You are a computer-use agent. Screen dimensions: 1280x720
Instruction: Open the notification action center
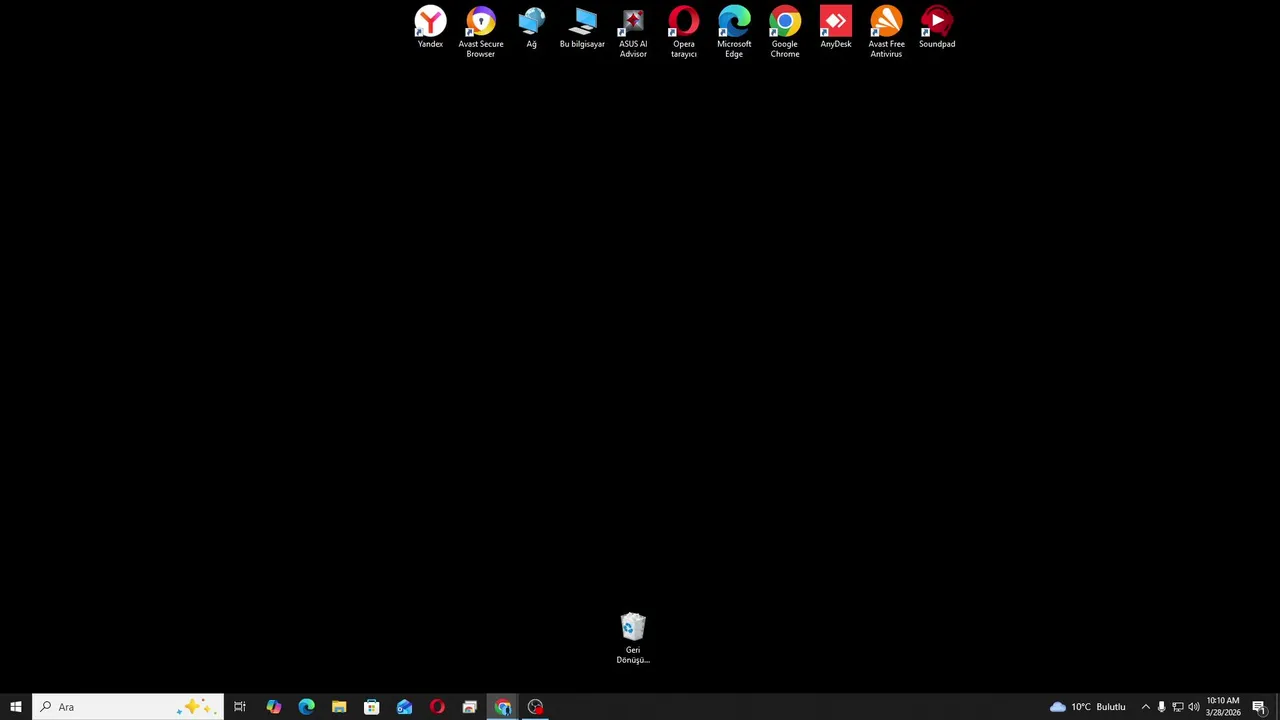coord(1259,707)
